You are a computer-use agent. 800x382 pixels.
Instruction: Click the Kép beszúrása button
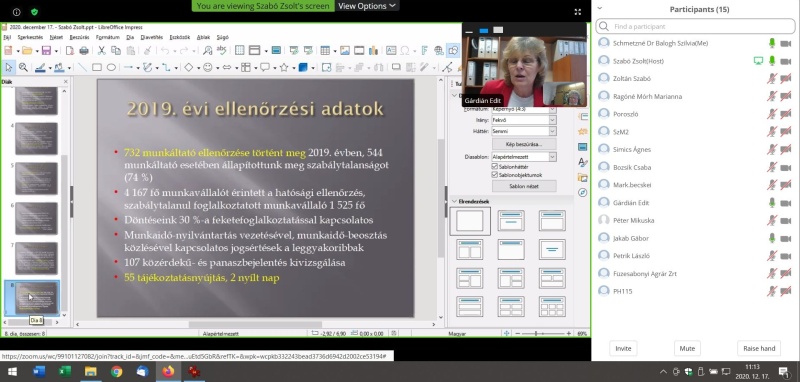coord(523,144)
